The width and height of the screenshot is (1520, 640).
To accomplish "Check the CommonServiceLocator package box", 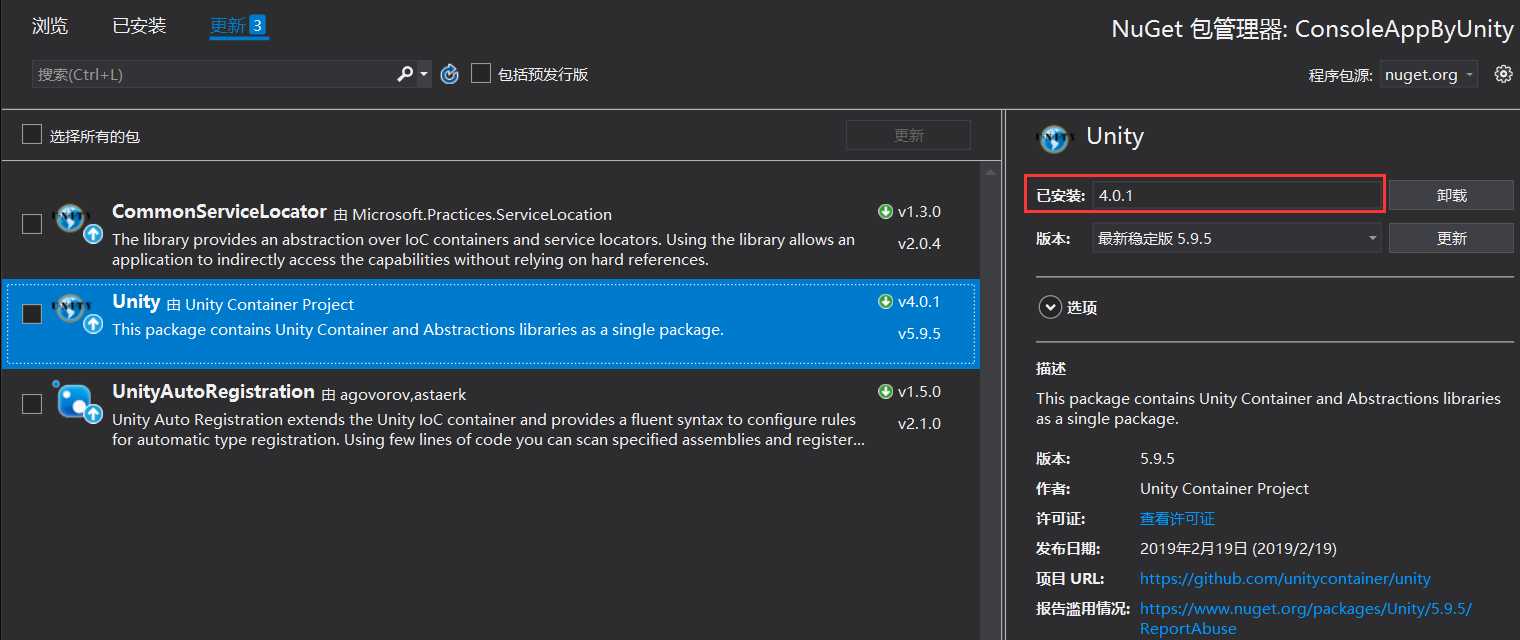I will [32, 224].
